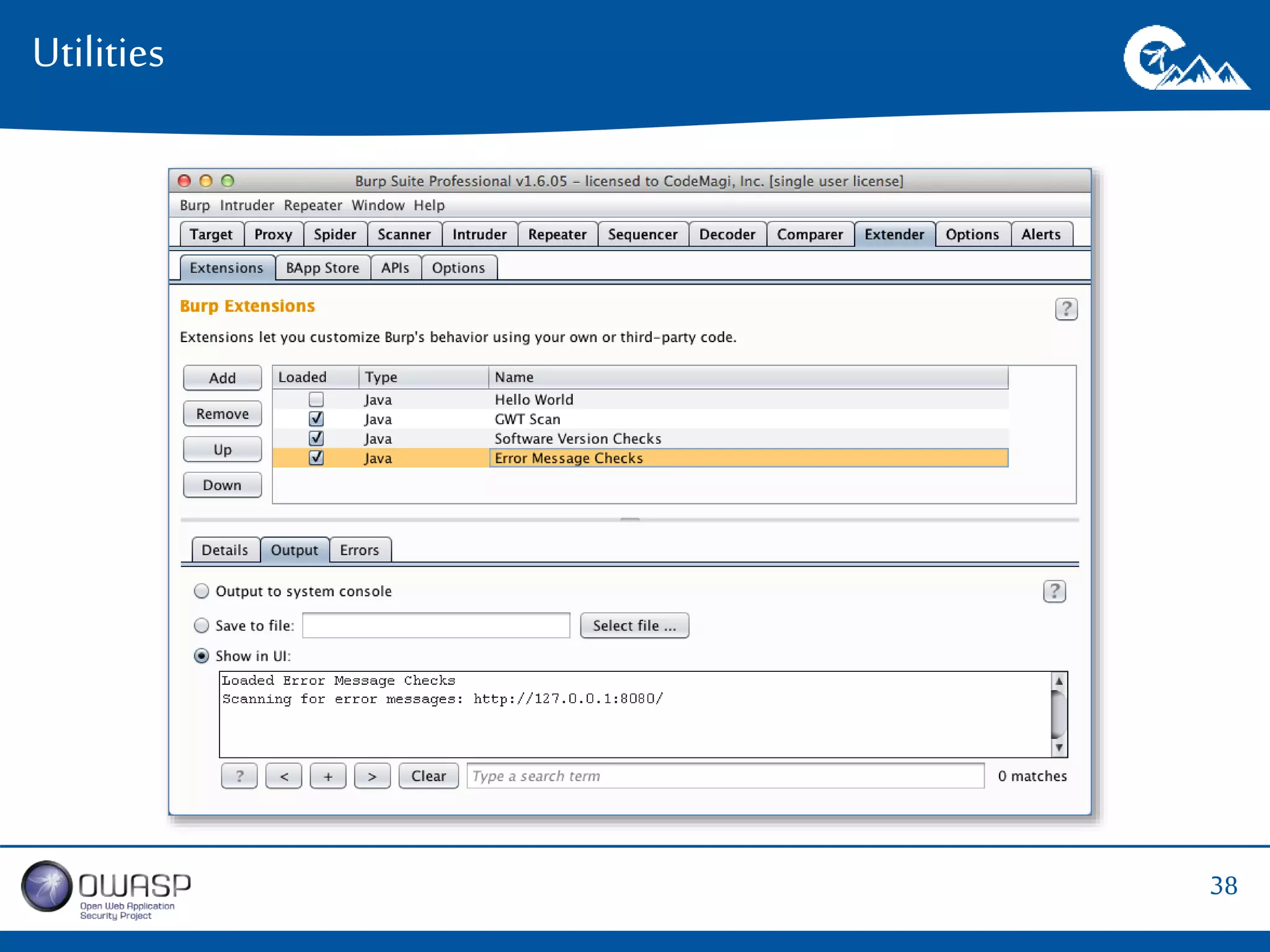The width and height of the screenshot is (1270, 952).
Task: Unload the Software Version Checks extension
Action: pyautogui.click(x=316, y=439)
